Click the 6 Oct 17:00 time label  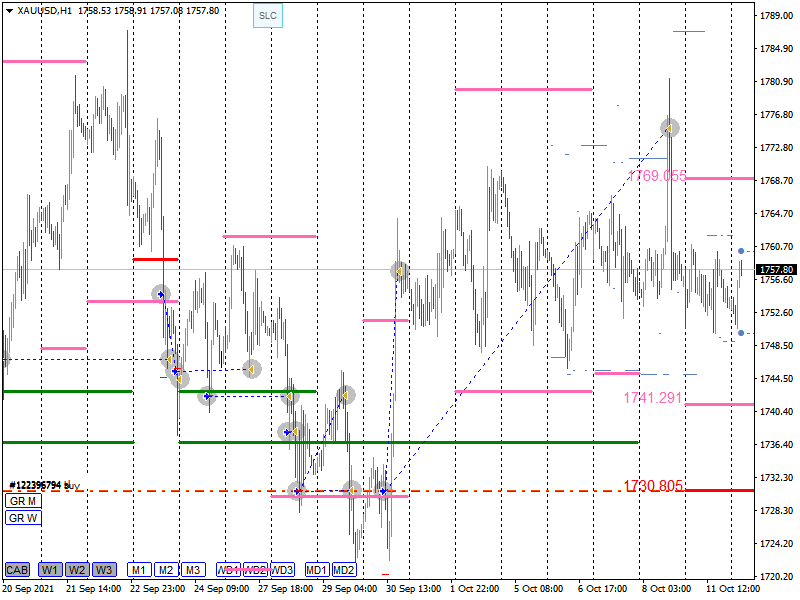(603, 589)
